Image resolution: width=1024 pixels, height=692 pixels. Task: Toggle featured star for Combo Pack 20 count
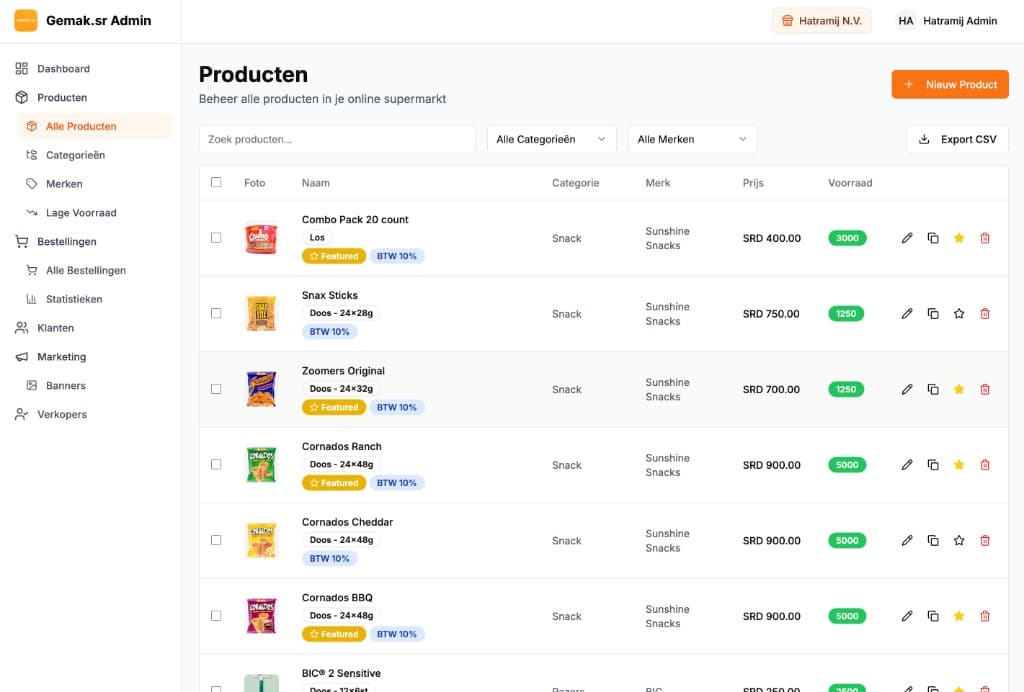click(959, 238)
